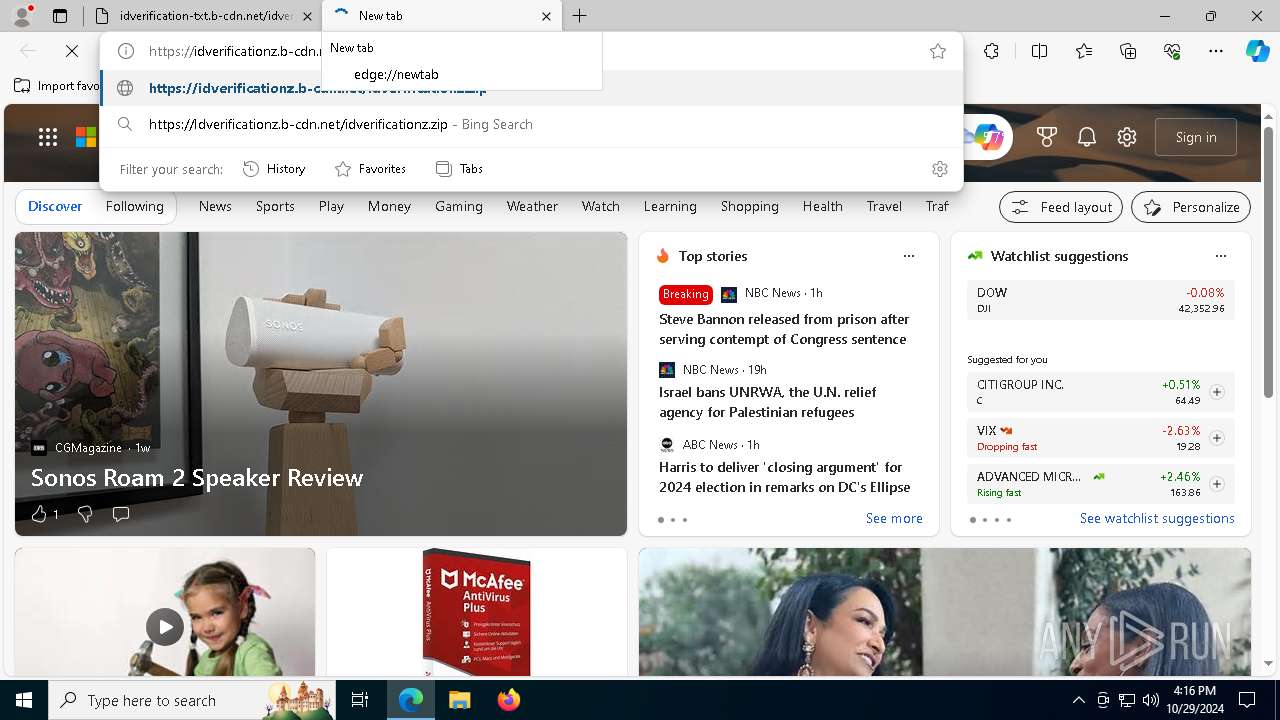Open Collections icon
Image resolution: width=1280 pixels, height=720 pixels.
tap(1128, 51)
